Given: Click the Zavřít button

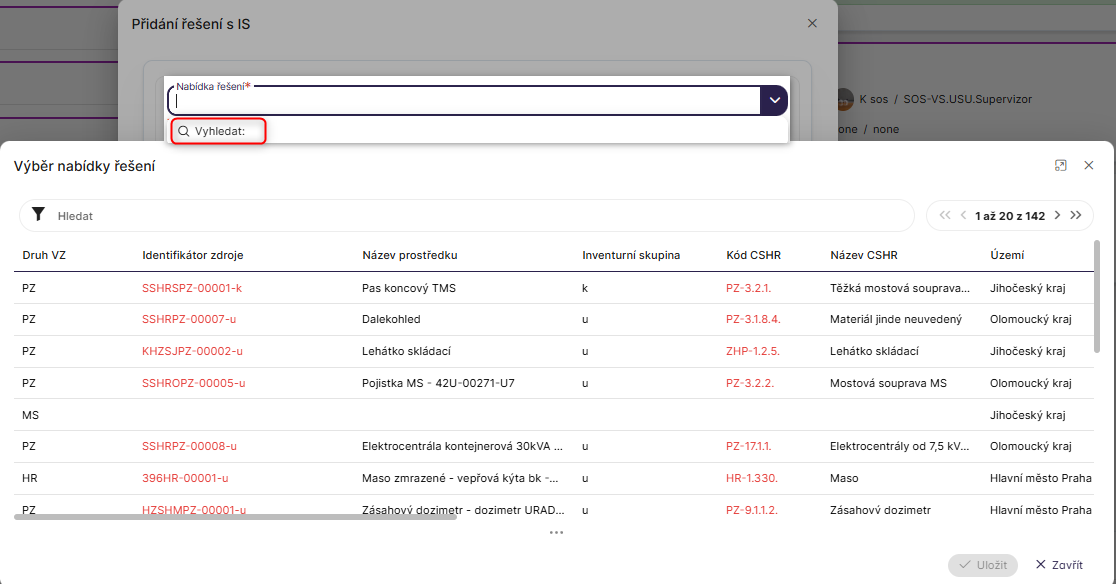Looking at the screenshot, I should click(1059, 565).
